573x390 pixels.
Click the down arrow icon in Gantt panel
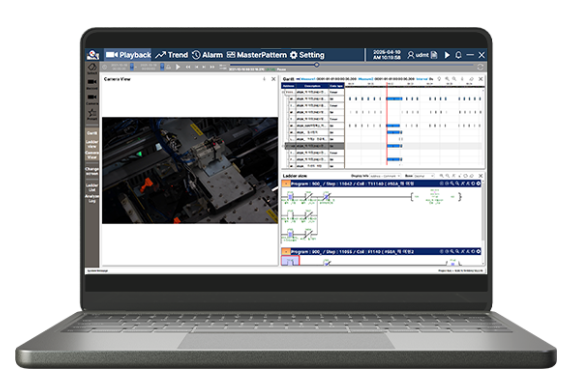462,79
